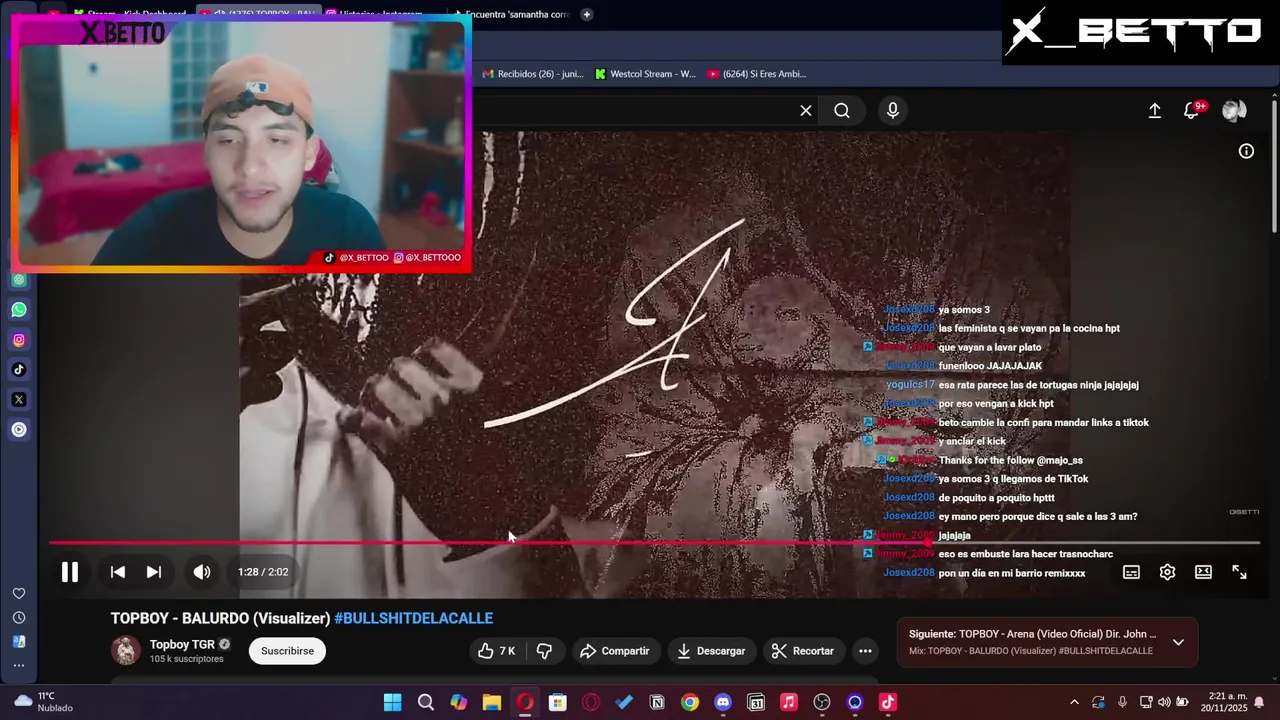Go to the previous video
Image resolution: width=1280 pixels, height=720 pixels.
(118, 572)
